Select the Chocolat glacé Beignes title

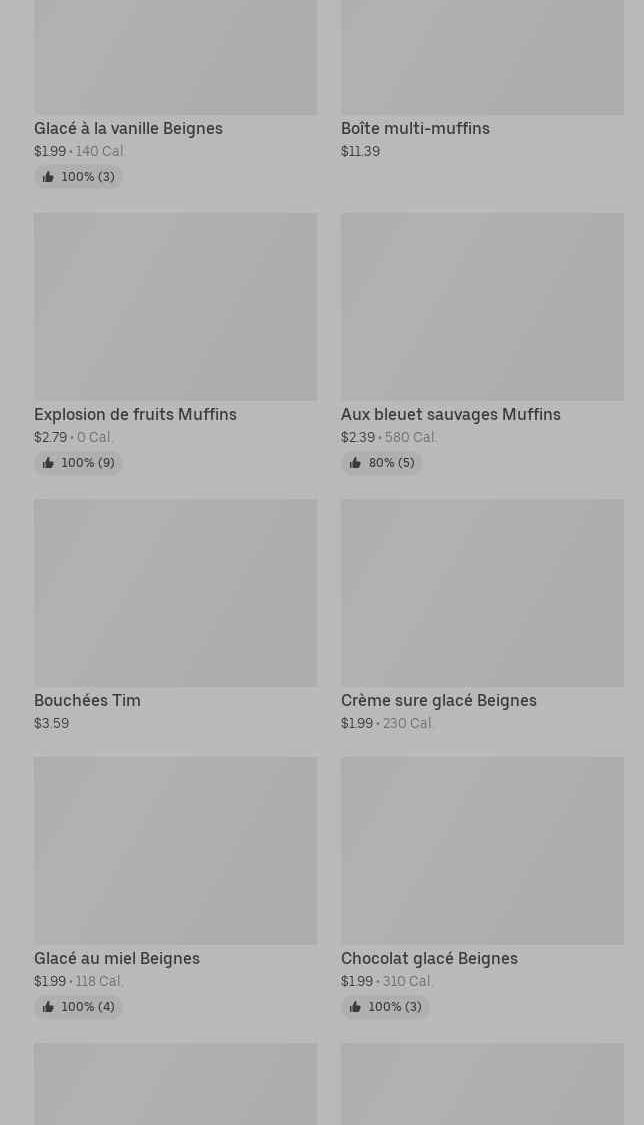pyautogui.click(x=429, y=958)
